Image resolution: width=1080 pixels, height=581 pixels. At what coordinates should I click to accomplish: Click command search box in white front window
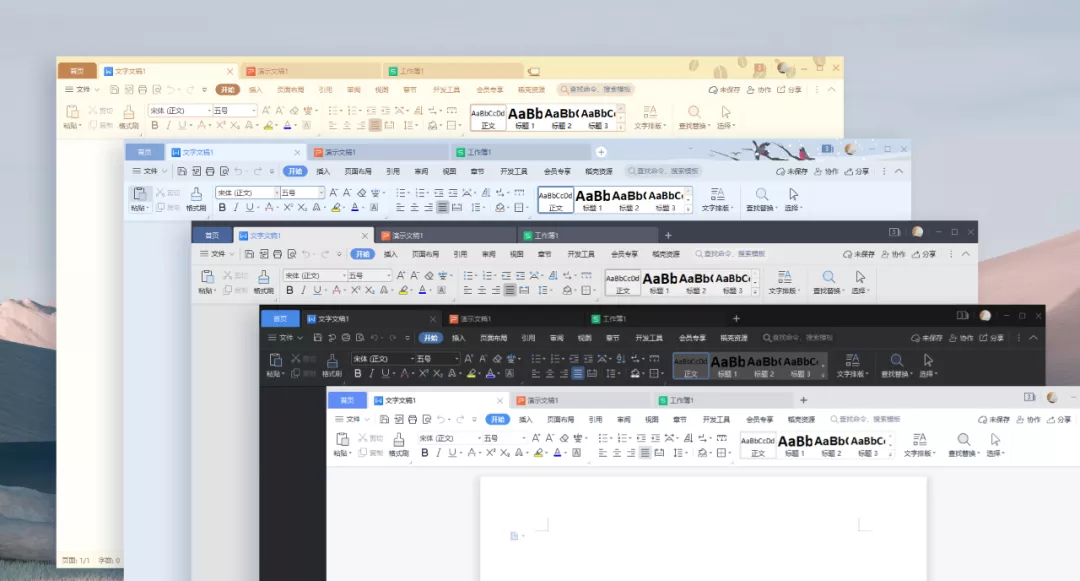pos(865,419)
